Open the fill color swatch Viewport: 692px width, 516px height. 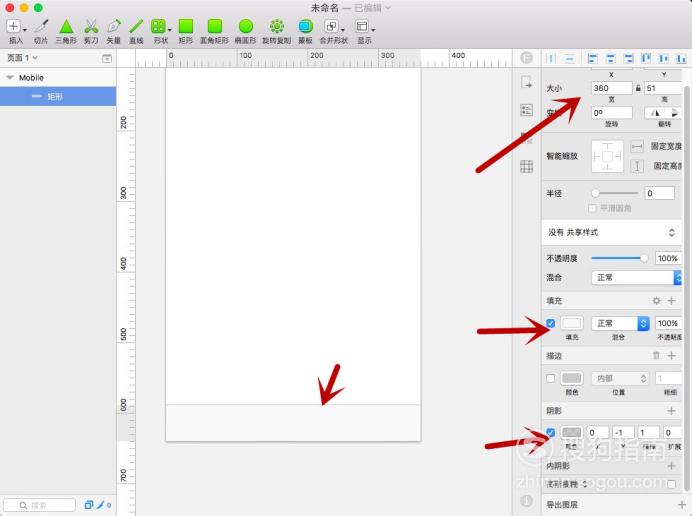point(572,323)
